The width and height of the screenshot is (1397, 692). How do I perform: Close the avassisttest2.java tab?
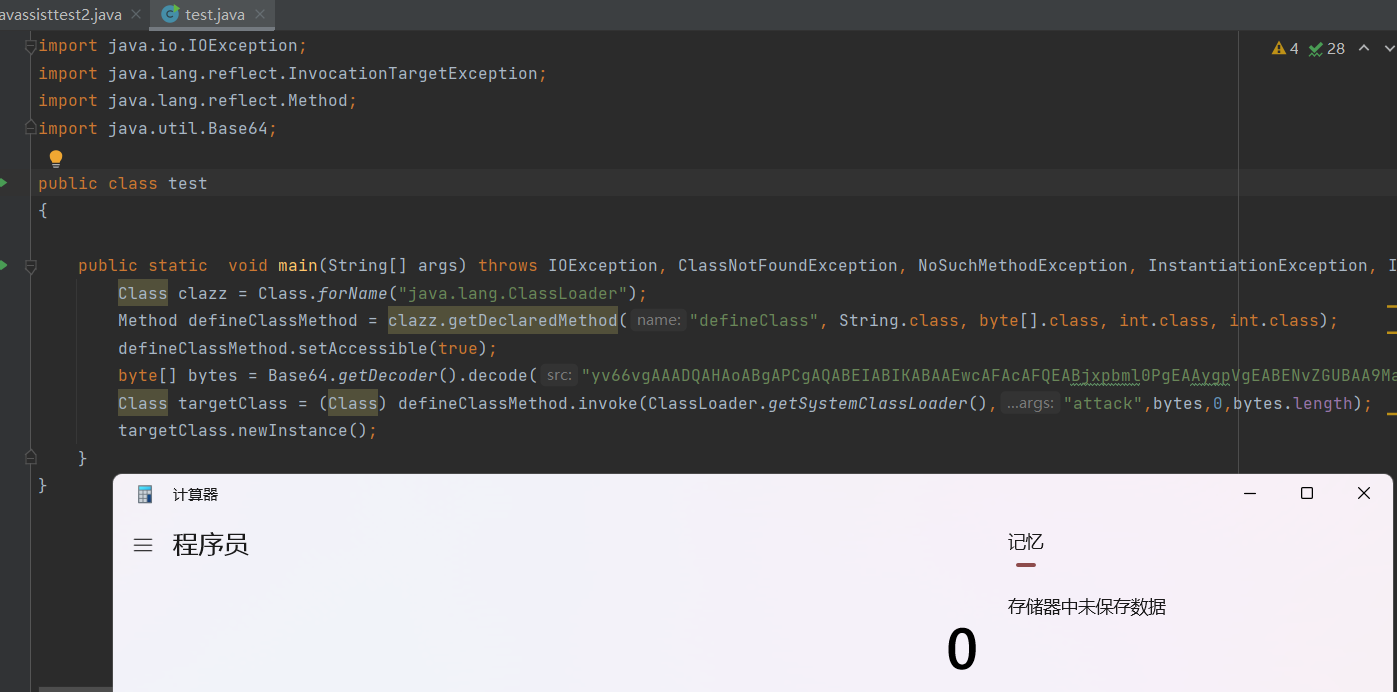(x=137, y=15)
